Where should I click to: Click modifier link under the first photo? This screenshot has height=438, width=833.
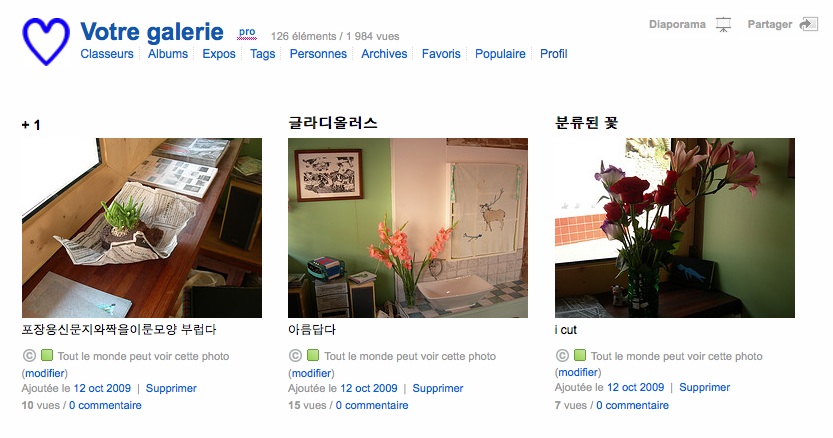45,373
